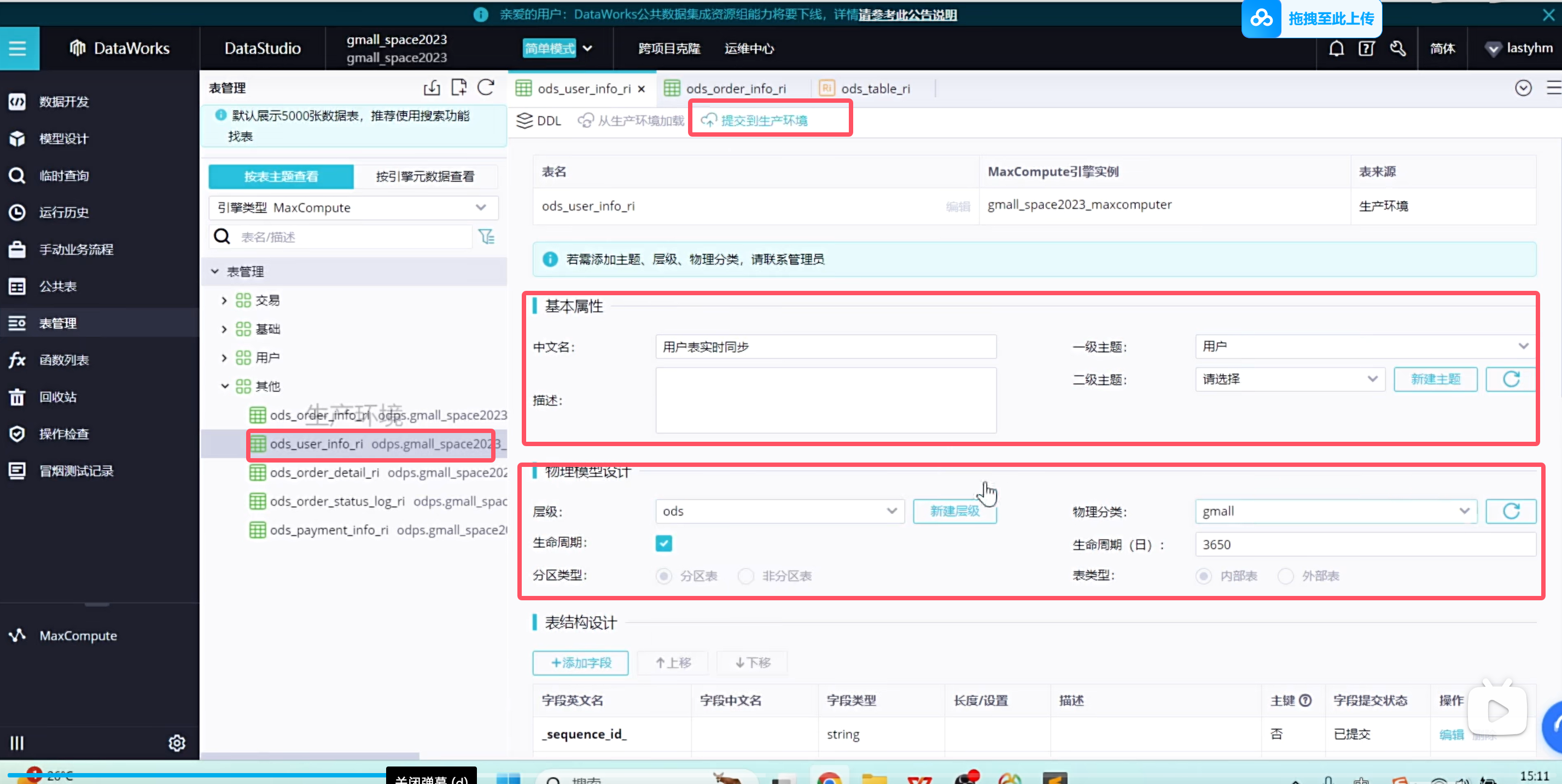Open the notification bell icon
The height and width of the screenshot is (784, 1562).
(1337, 49)
